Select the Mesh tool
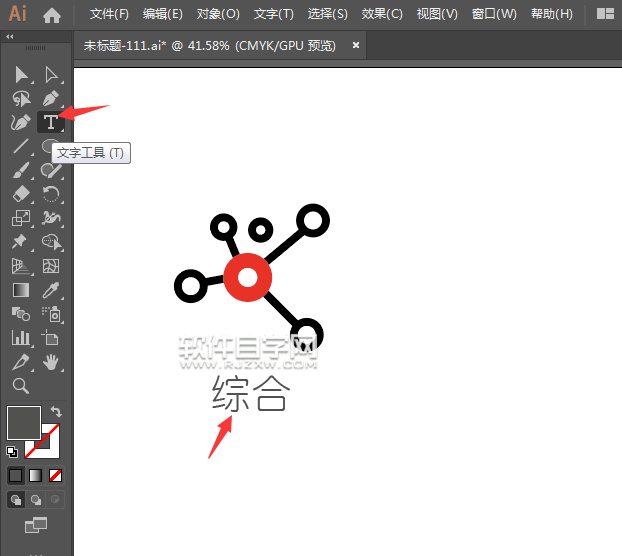The height and width of the screenshot is (556, 622). (x=51, y=266)
